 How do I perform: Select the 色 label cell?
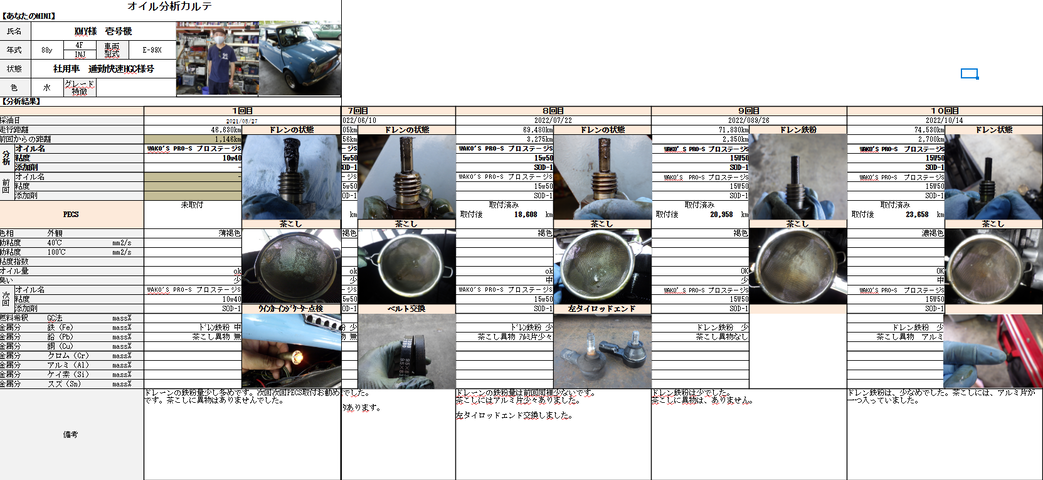[x=15, y=88]
